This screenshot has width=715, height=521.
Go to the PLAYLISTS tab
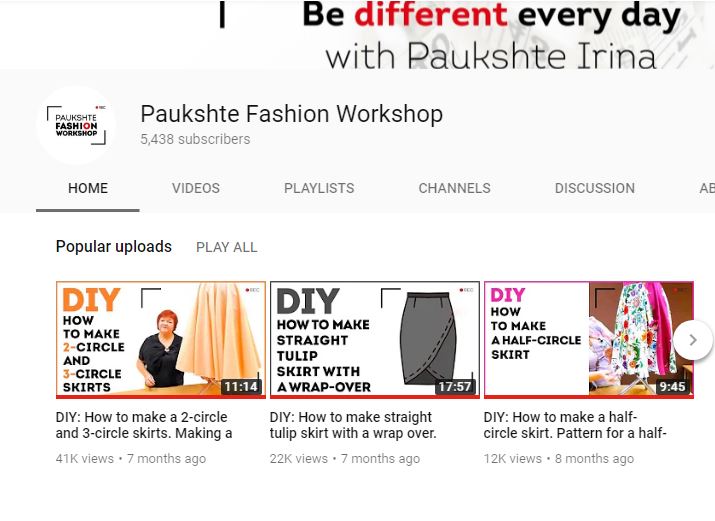pyautogui.click(x=319, y=188)
